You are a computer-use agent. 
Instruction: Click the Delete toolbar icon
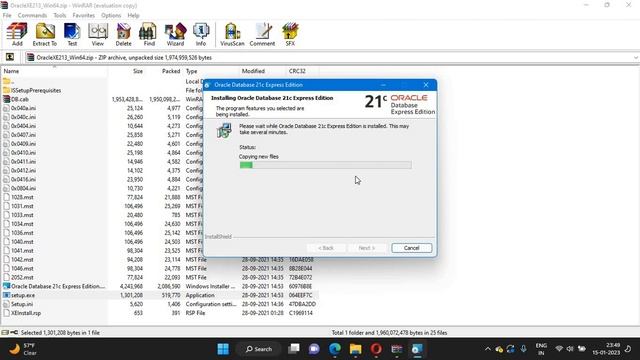click(x=123, y=34)
